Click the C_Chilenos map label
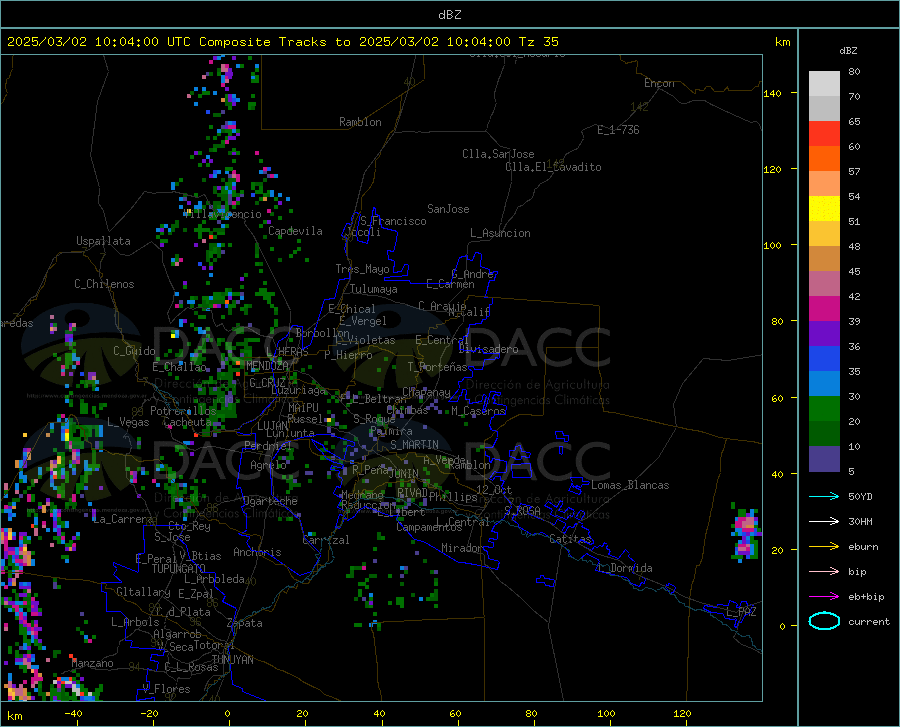This screenshot has width=900, height=727. [104, 284]
